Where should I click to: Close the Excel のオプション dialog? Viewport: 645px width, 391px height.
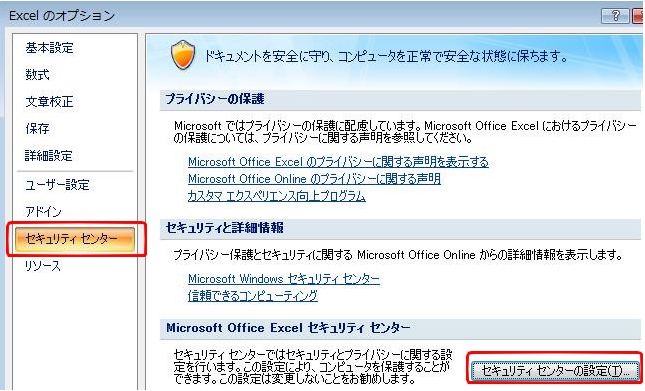(x=638, y=16)
